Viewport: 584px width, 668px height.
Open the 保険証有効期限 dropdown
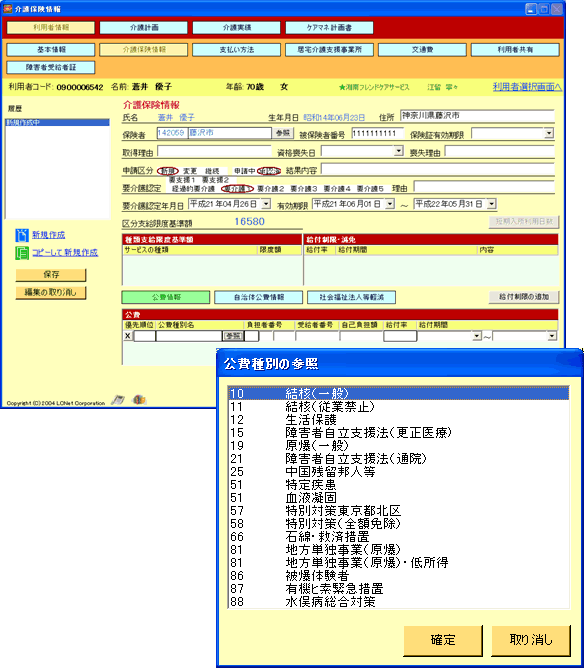coord(549,133)
